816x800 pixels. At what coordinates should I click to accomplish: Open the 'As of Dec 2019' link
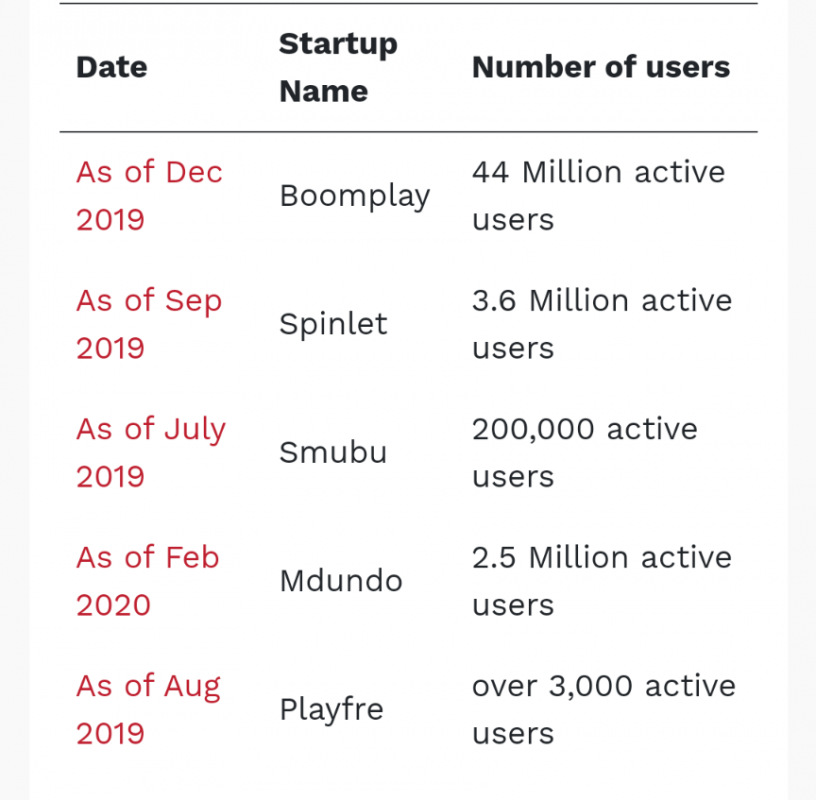click(149, 195)
